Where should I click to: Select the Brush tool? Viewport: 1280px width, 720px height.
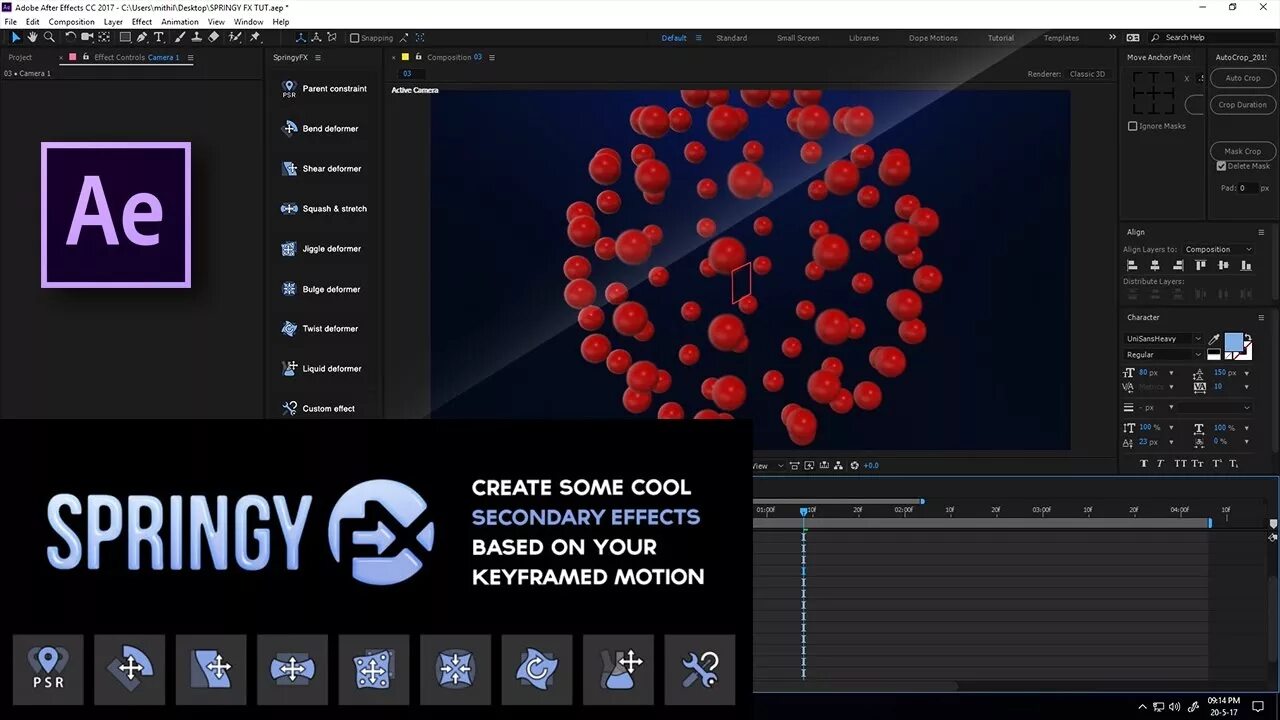pos(179,37)
